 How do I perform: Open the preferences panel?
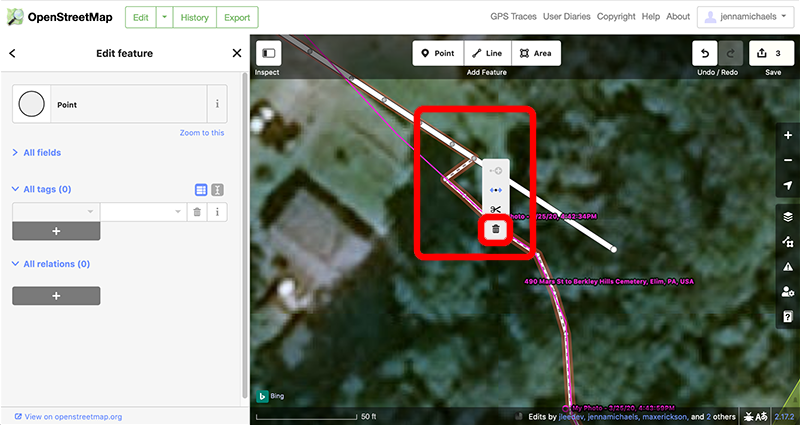click(x=788, y=292)
